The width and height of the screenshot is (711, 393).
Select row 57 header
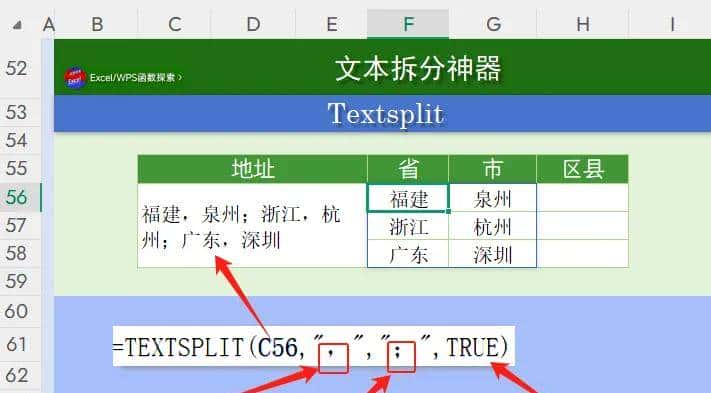click(x=20, y=225)
